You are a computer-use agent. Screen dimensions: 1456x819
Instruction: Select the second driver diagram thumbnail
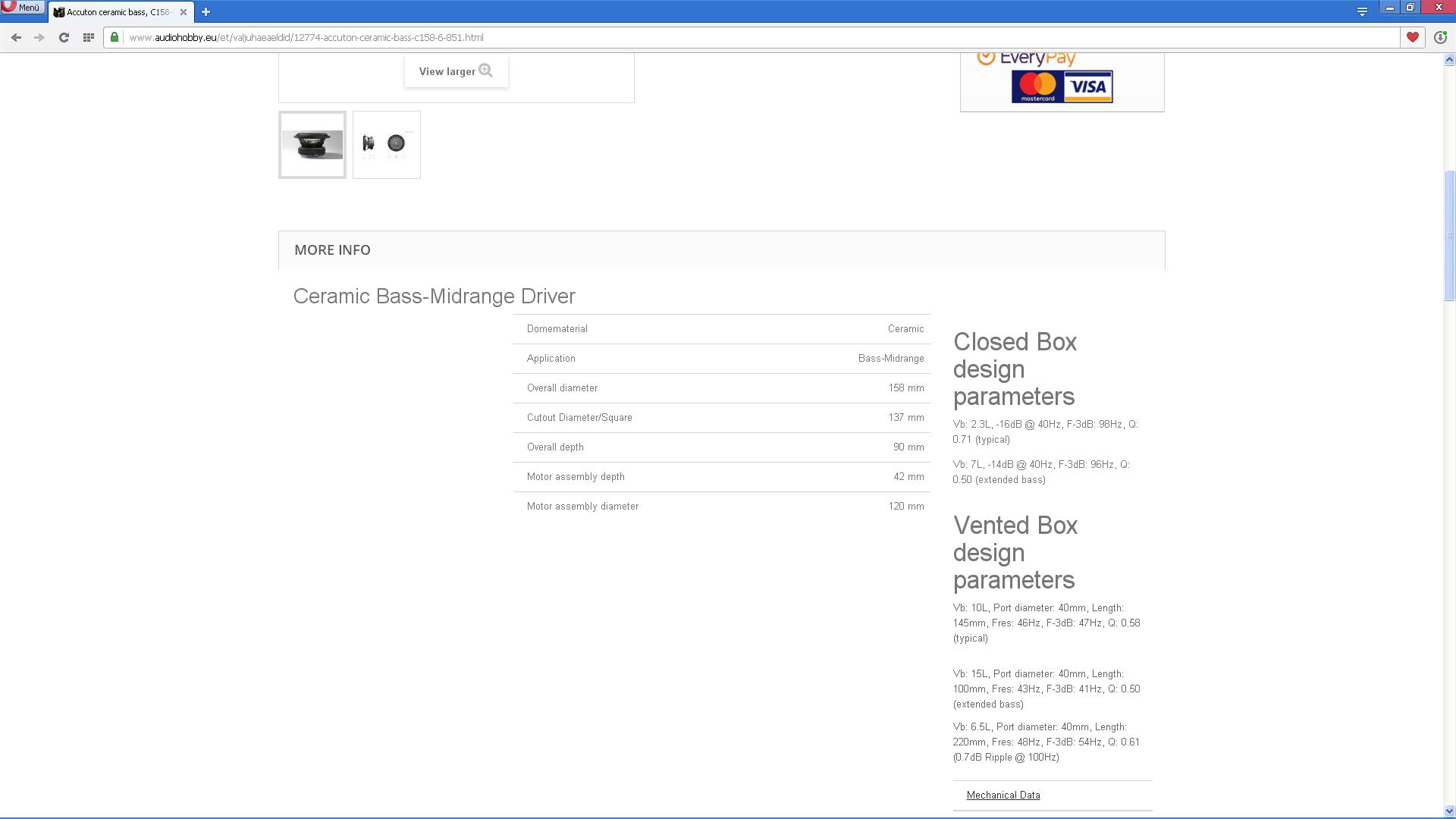click(x=386, y=145)
